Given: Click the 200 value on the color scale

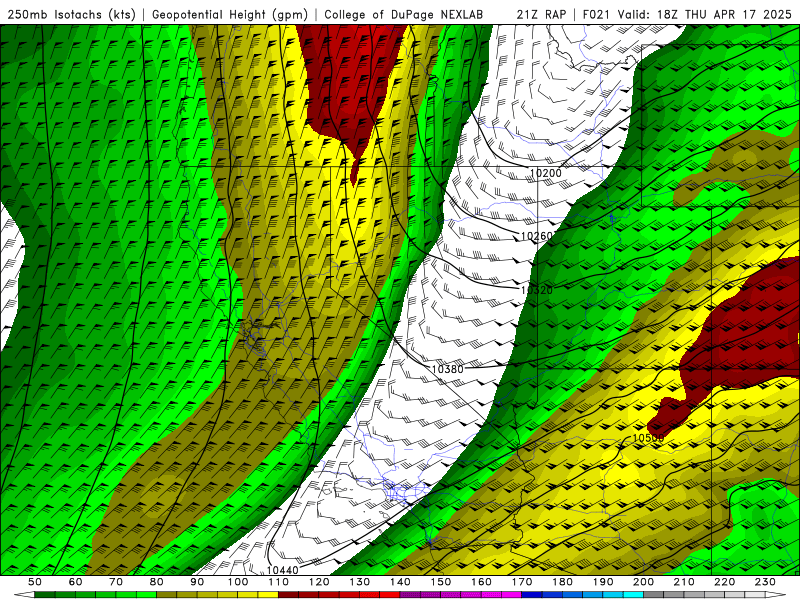Looking at the screenshot, I should pyautogui.click(x=643, y=582).
